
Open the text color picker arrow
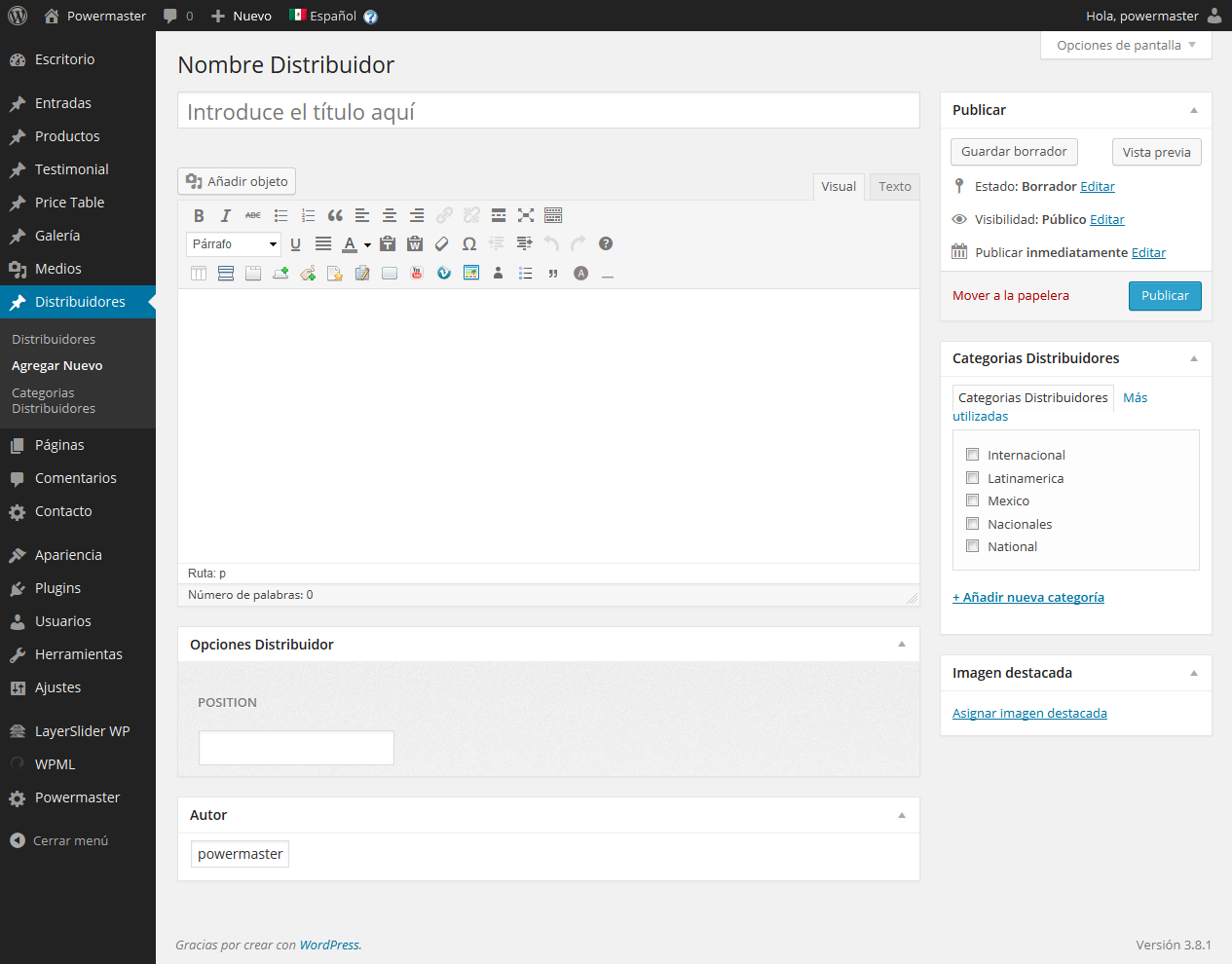click(367, 245)
